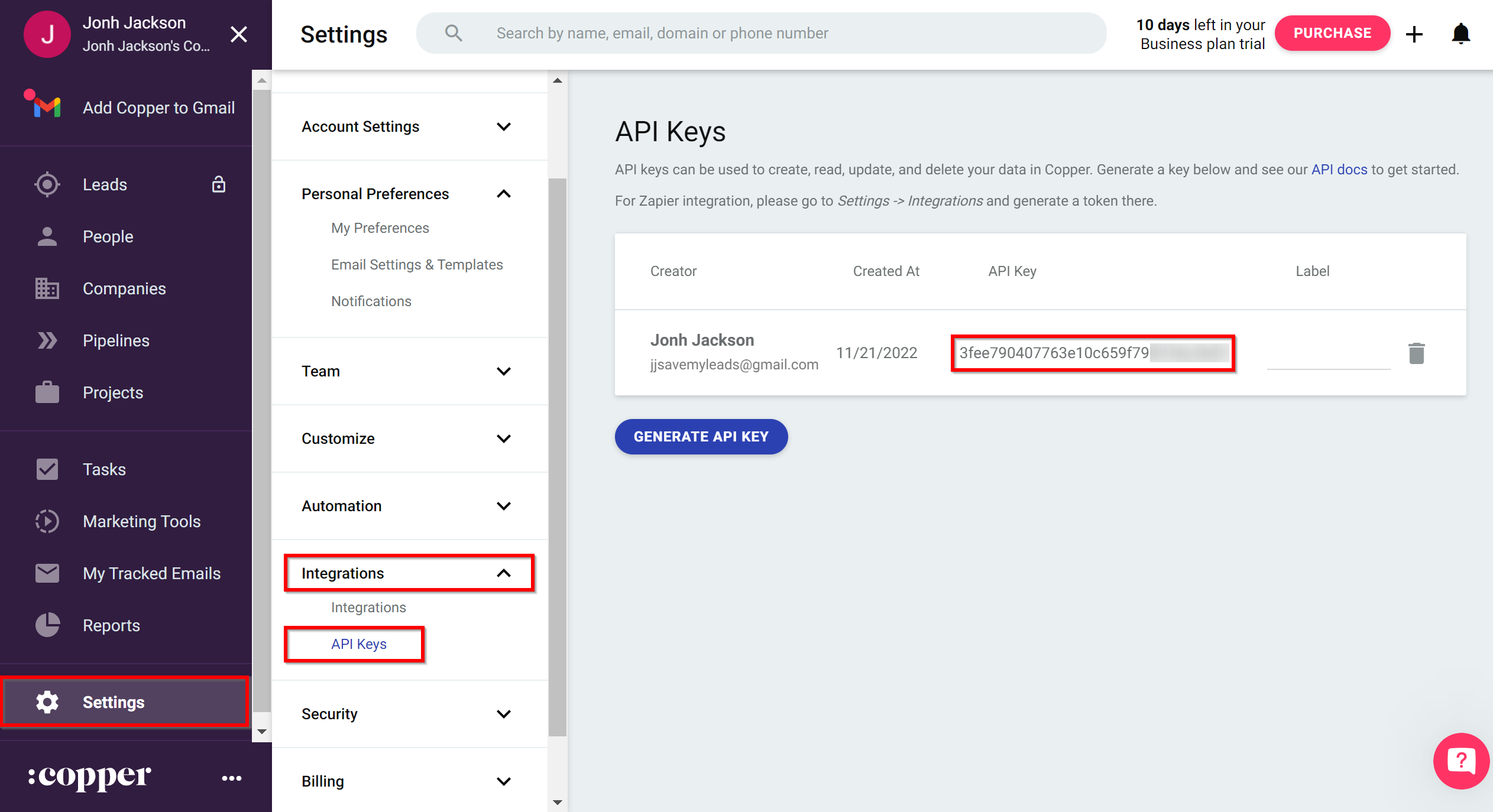The height and width of the screenshot is (812, 1493).
Task: Click GENERATE API KEY button
Action: pos(701,437)
